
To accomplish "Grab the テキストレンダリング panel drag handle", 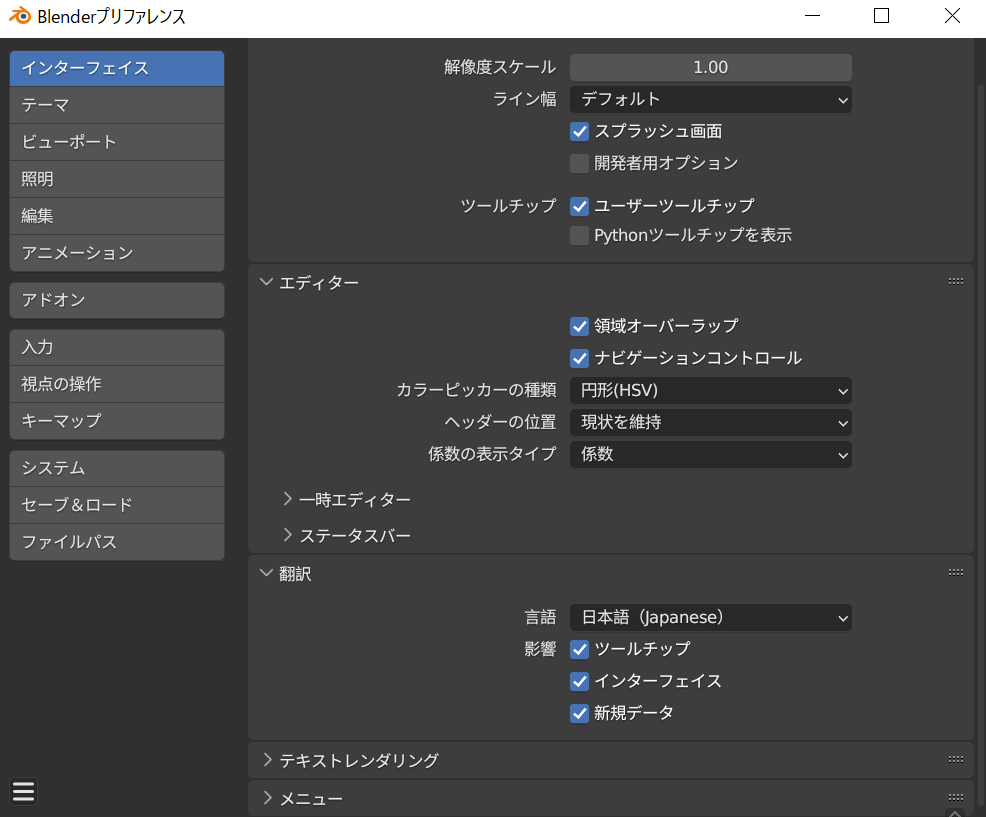I will pos(955,760).
